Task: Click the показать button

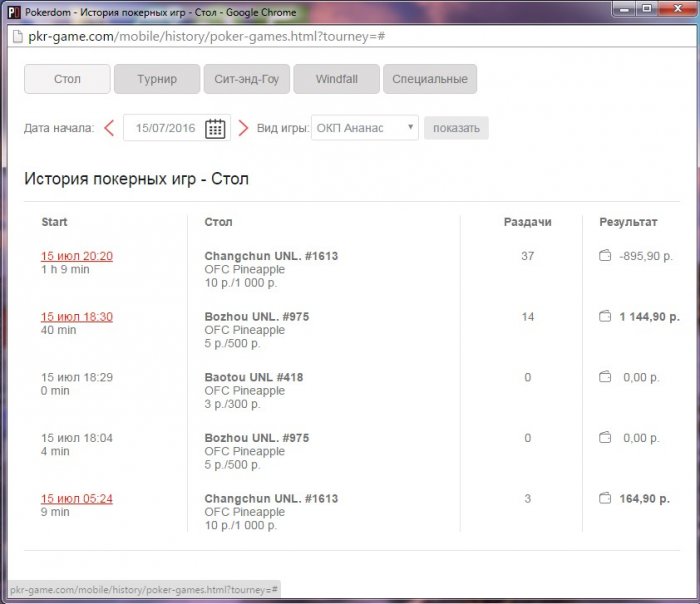Action: click(456, 128)
